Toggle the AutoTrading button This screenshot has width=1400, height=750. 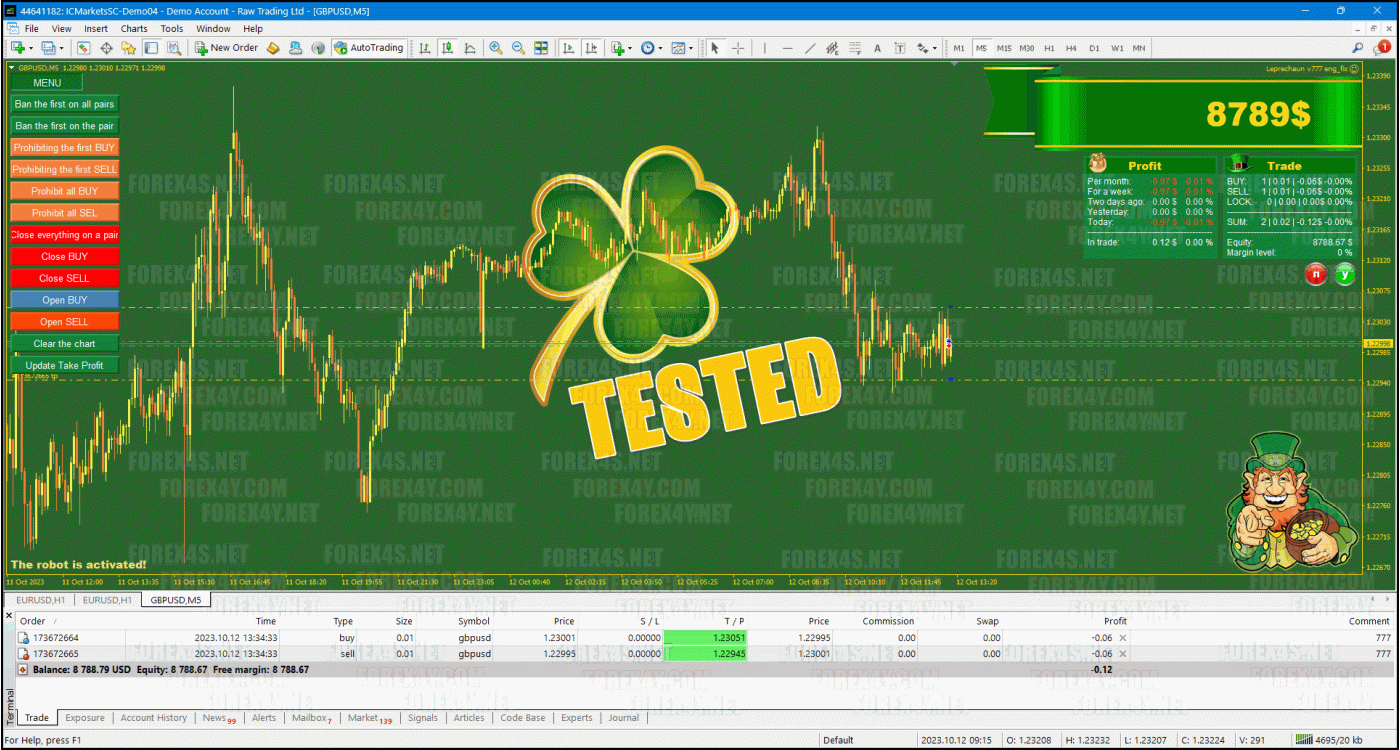[x=369, y=48]
